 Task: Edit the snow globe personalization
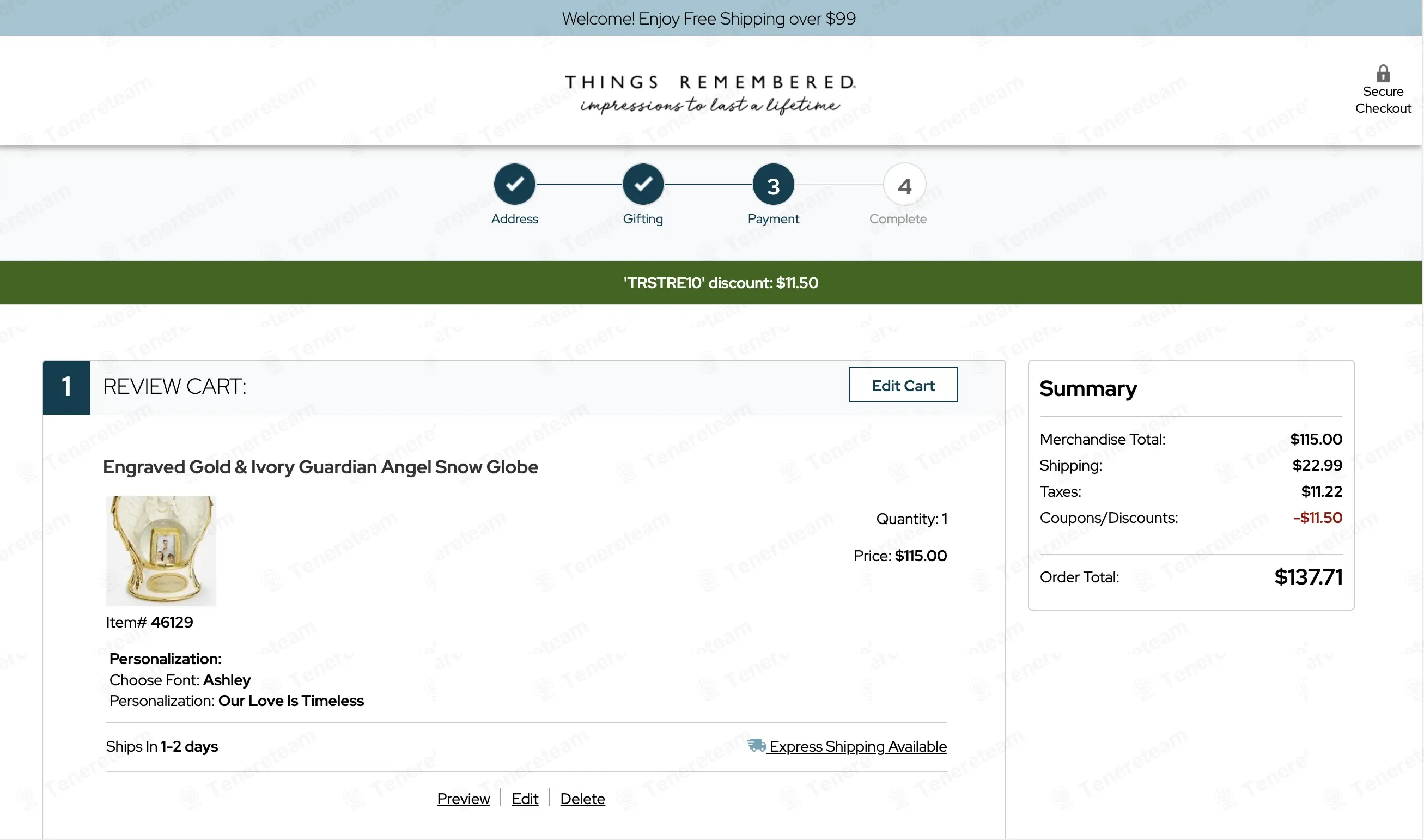tap(525, 799)
